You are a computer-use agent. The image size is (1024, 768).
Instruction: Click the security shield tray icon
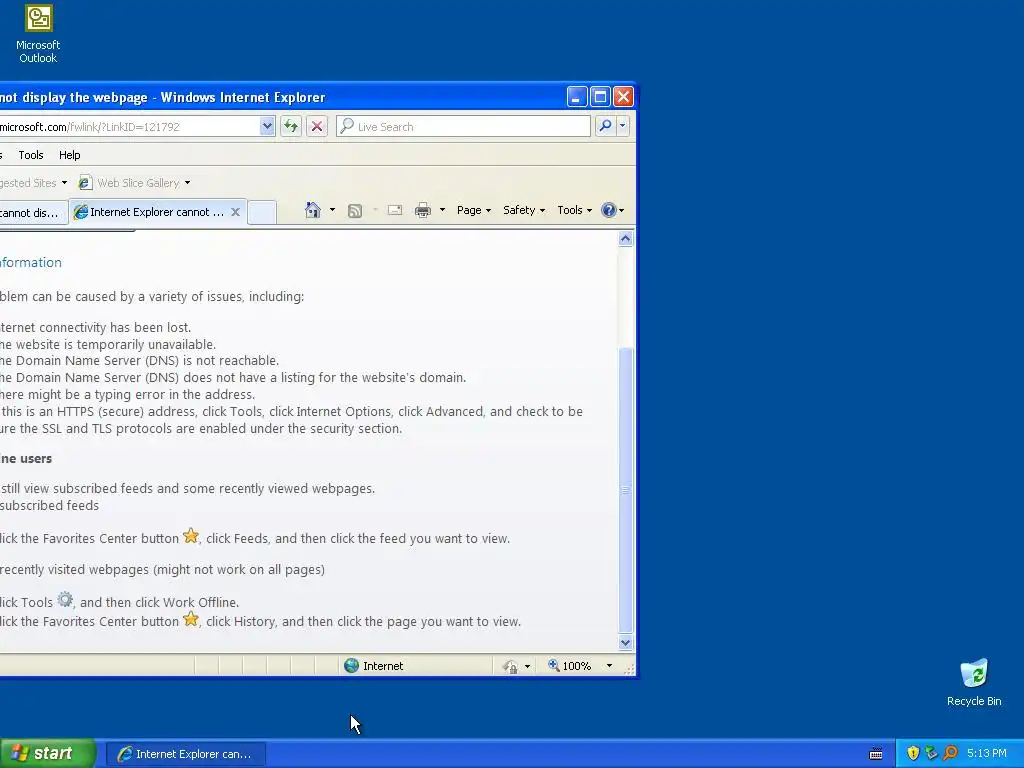point(913,753)
